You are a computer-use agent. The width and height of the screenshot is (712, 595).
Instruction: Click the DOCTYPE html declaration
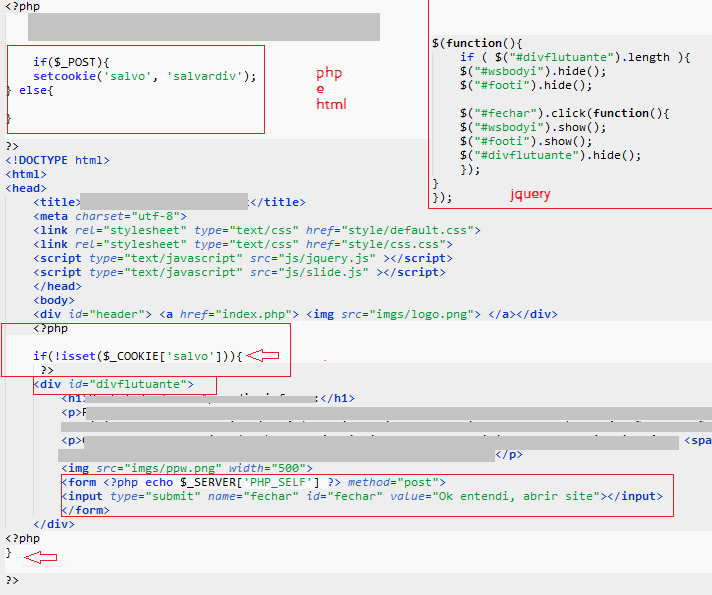[58, 160]
